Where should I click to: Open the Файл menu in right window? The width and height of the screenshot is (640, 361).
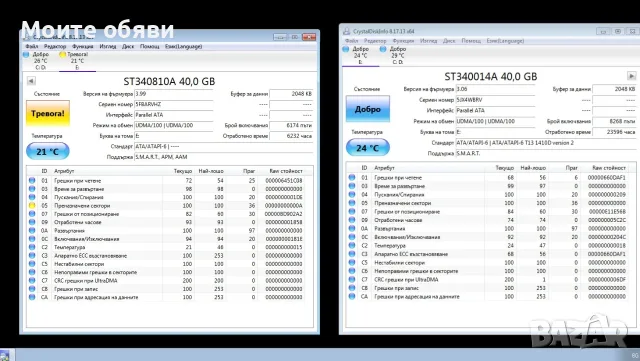(351, 41)
